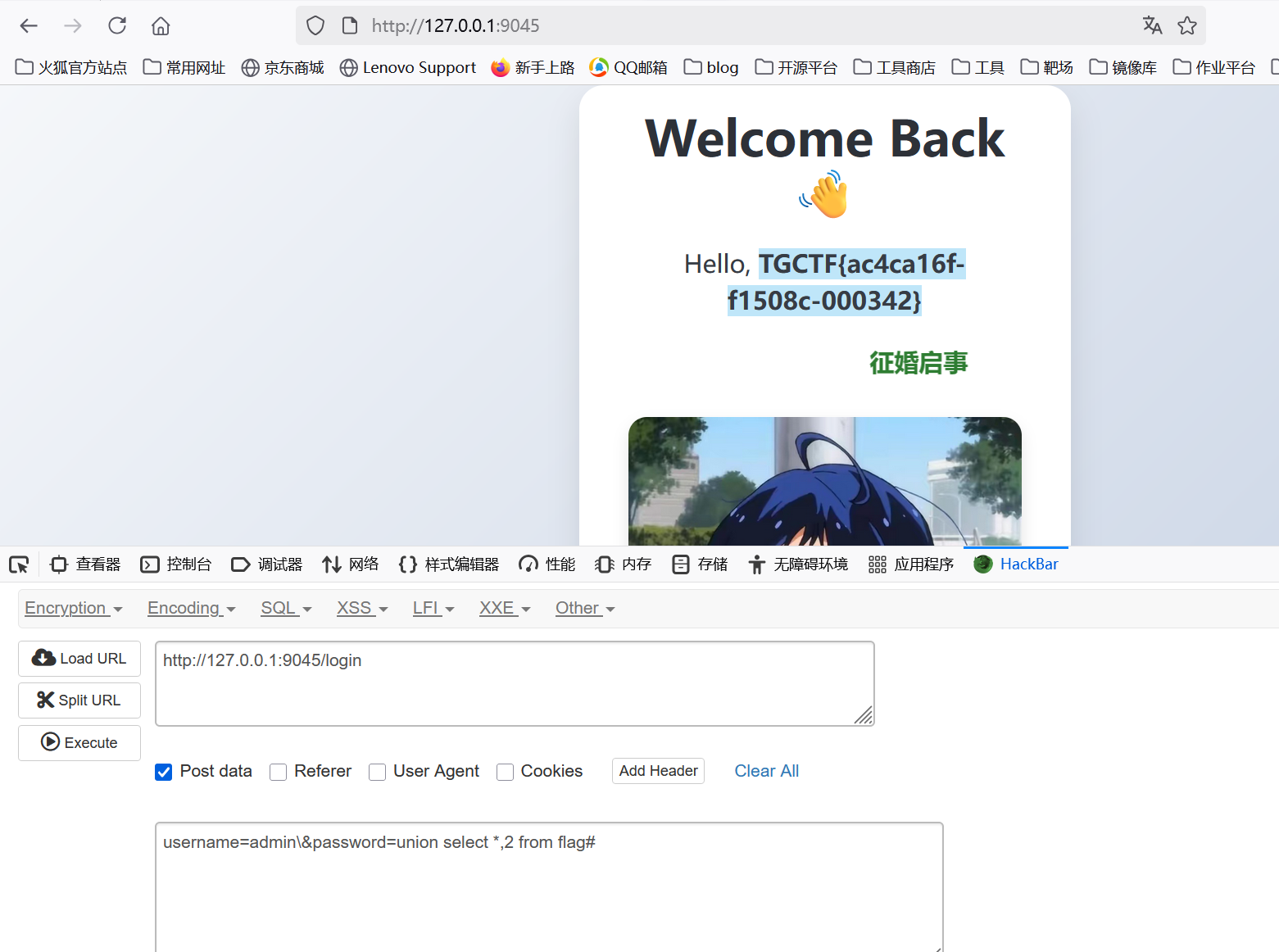1279x952 pixels.
Task: Switch to the 查看器 inspector tab
Action: pos(85,564)
